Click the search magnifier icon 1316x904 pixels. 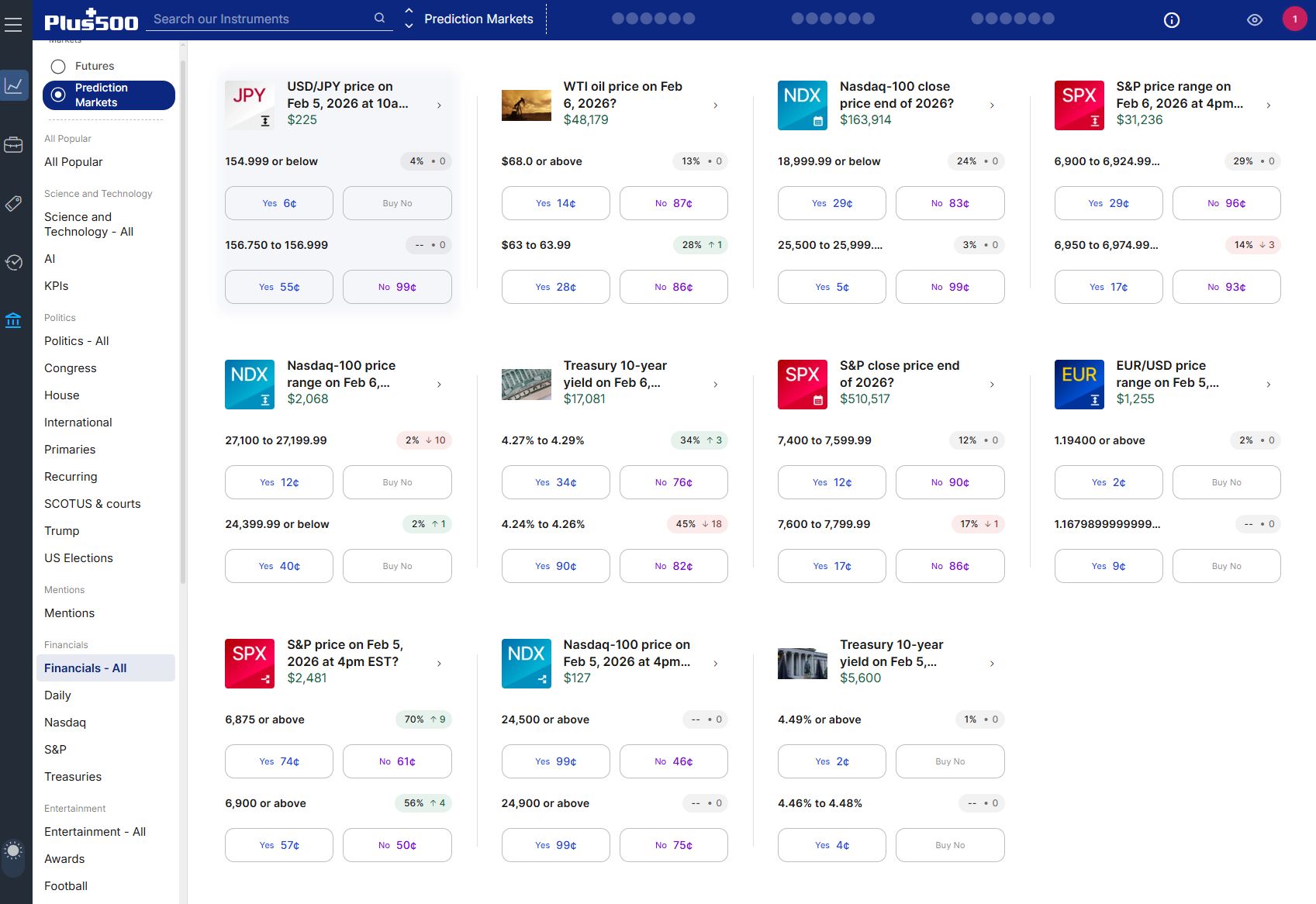(x=379, y=17)
